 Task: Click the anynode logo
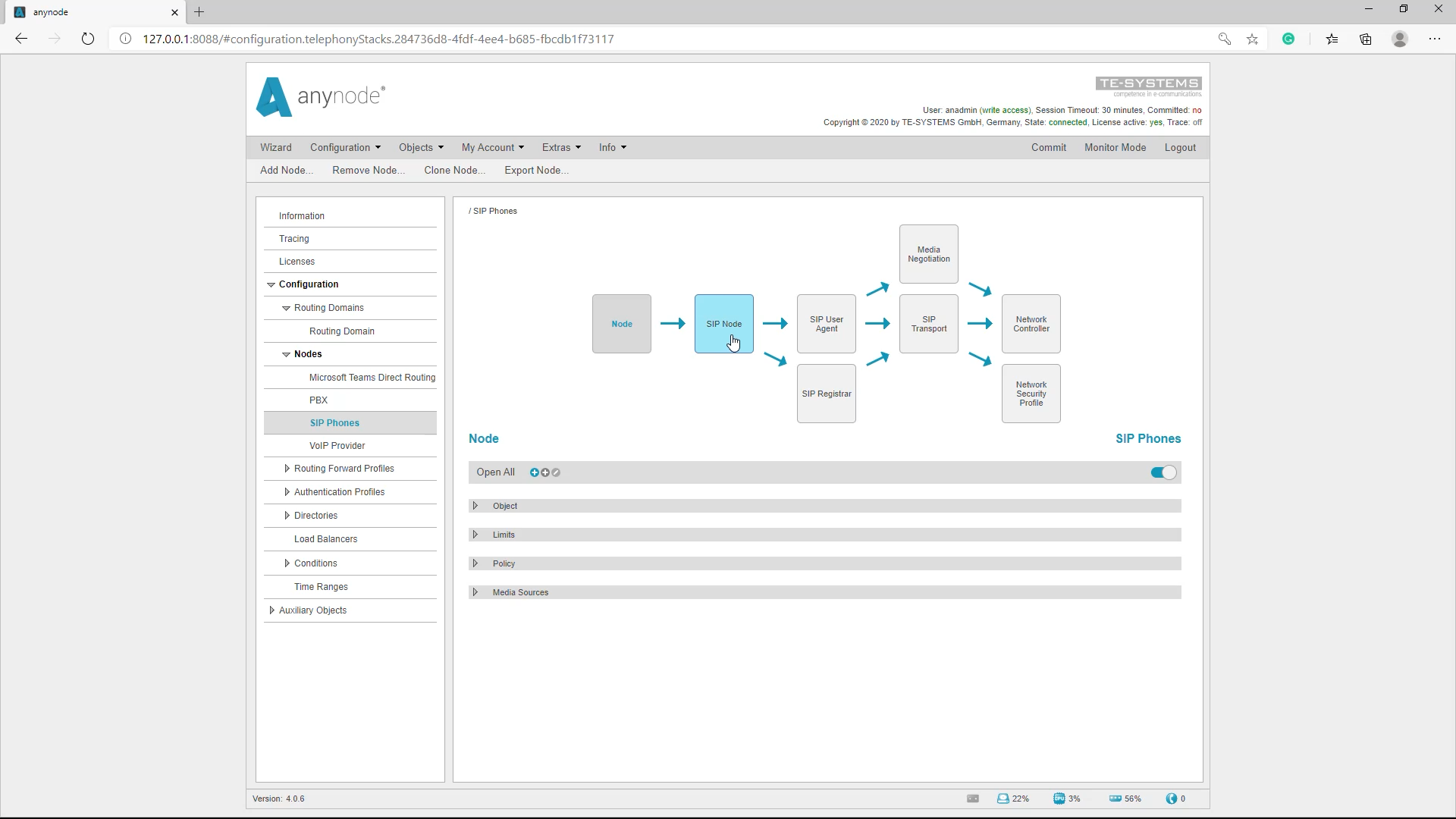(x=321, y=96)
